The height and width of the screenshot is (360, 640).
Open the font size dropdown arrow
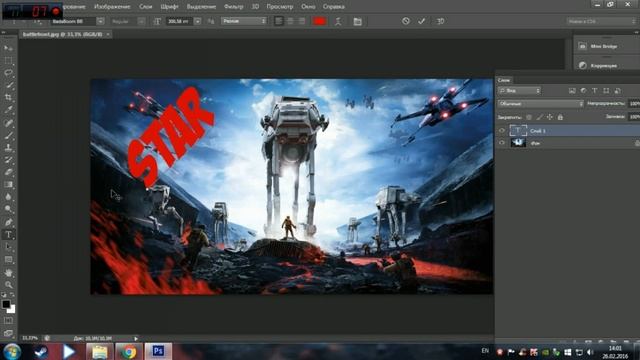point(198,21)
